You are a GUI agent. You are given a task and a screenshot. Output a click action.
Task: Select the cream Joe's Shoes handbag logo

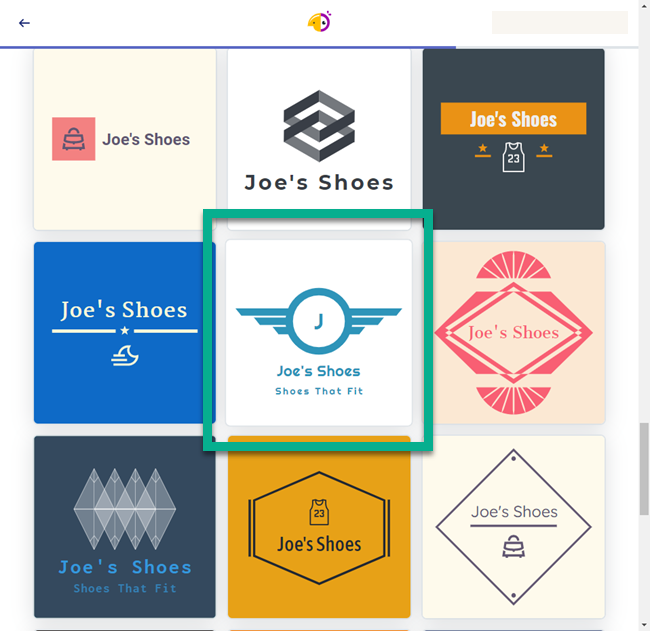point(125,139)
